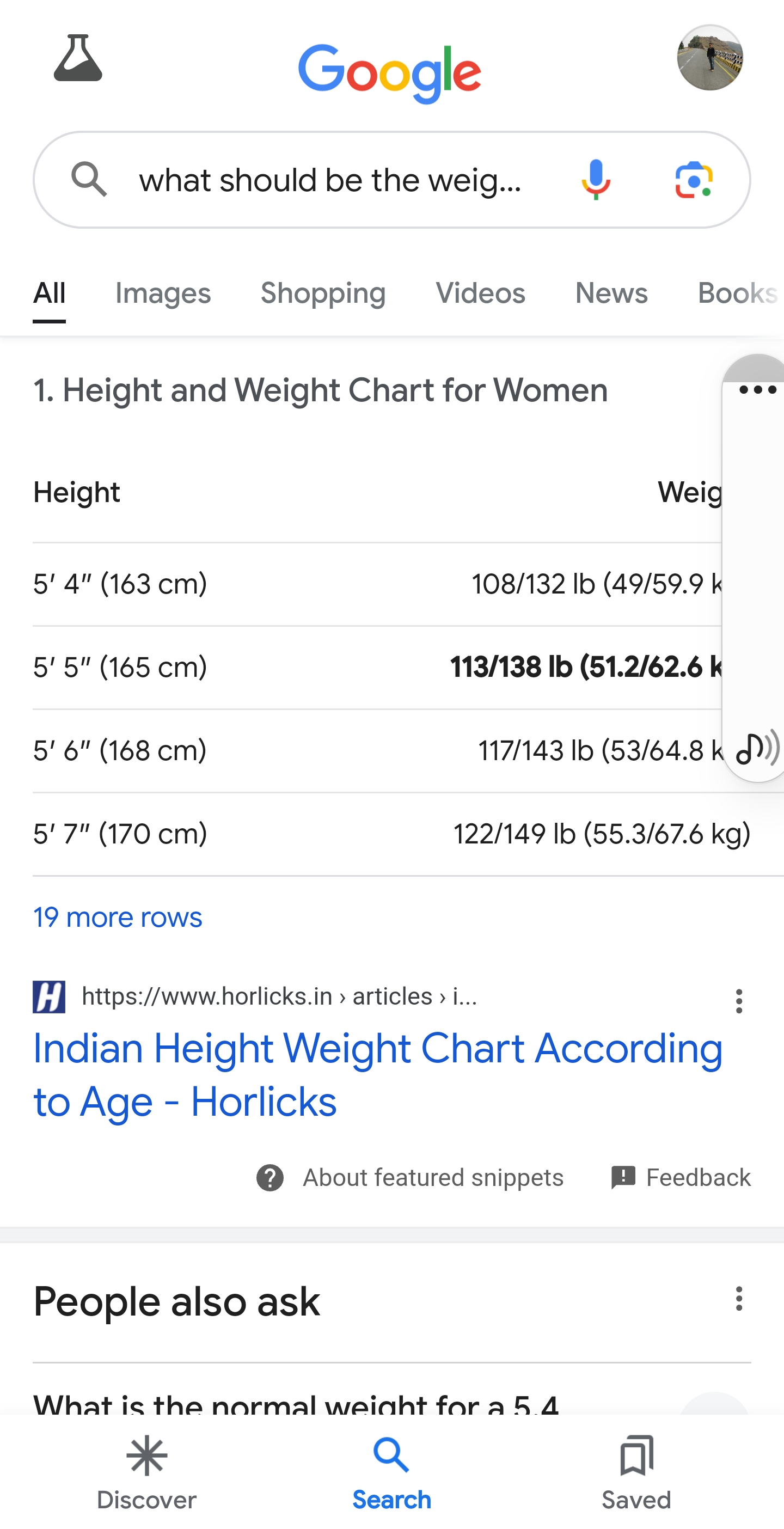Open the News results tab
The height and width of the screenshot is (1529, 784).
611,293
